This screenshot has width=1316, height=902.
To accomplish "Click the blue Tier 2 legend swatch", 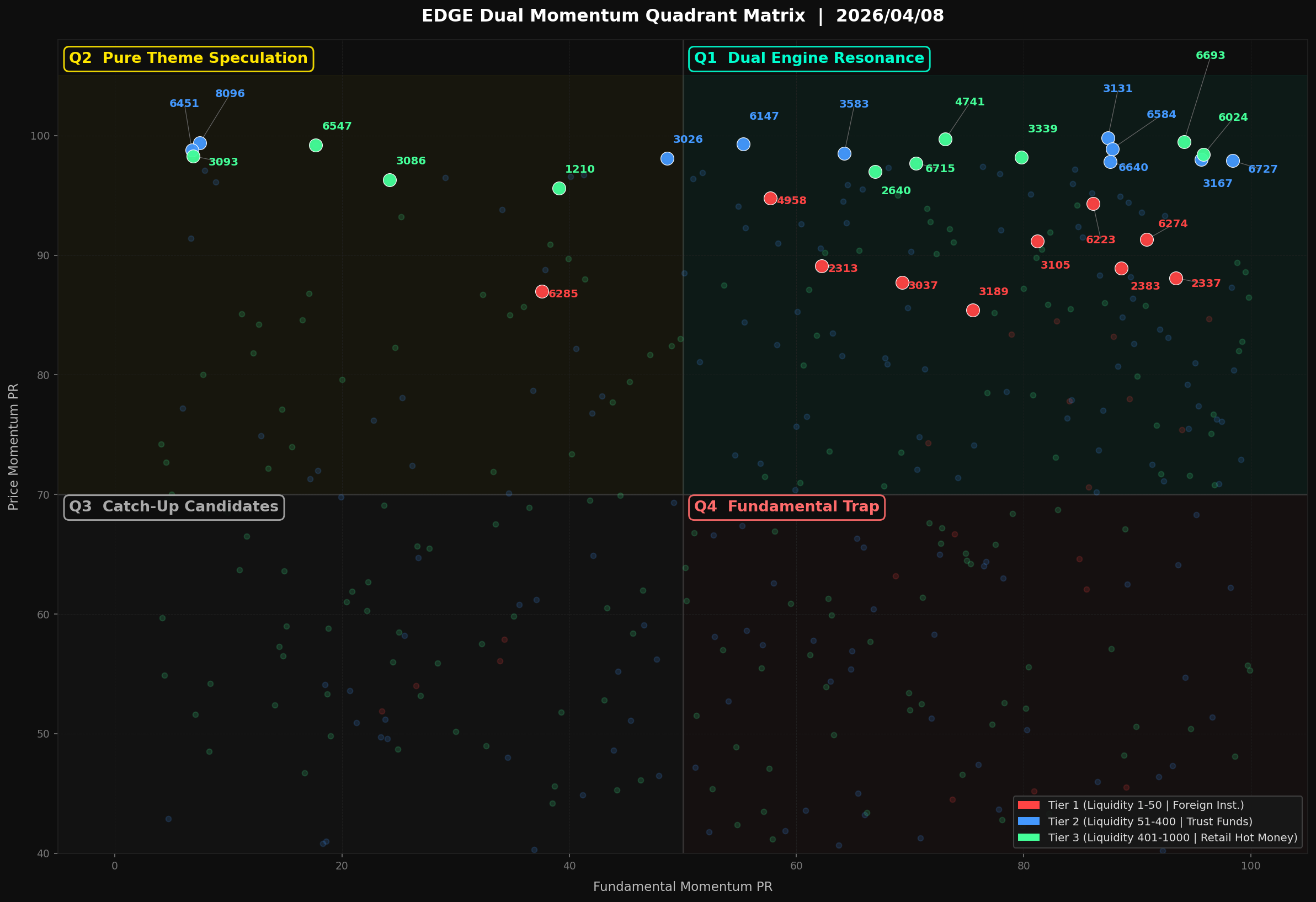I will tap(1029, 821).
